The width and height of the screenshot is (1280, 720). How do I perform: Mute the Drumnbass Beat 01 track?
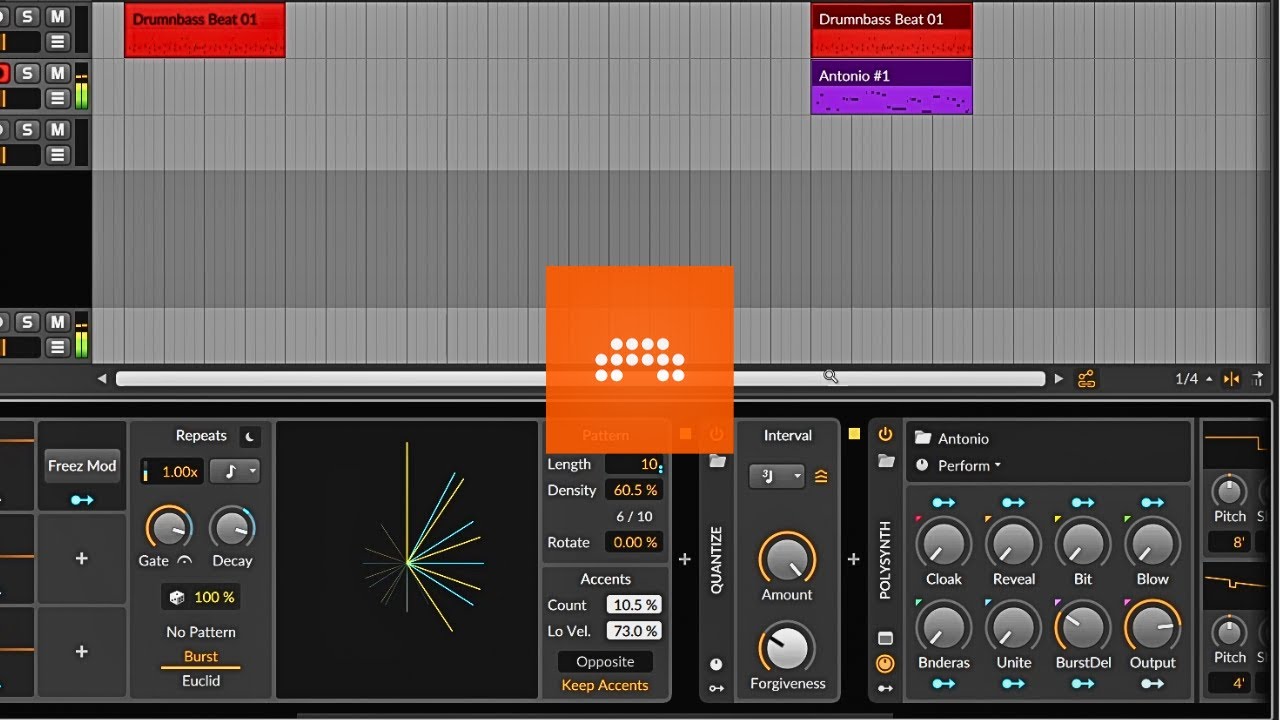point(58,16)
